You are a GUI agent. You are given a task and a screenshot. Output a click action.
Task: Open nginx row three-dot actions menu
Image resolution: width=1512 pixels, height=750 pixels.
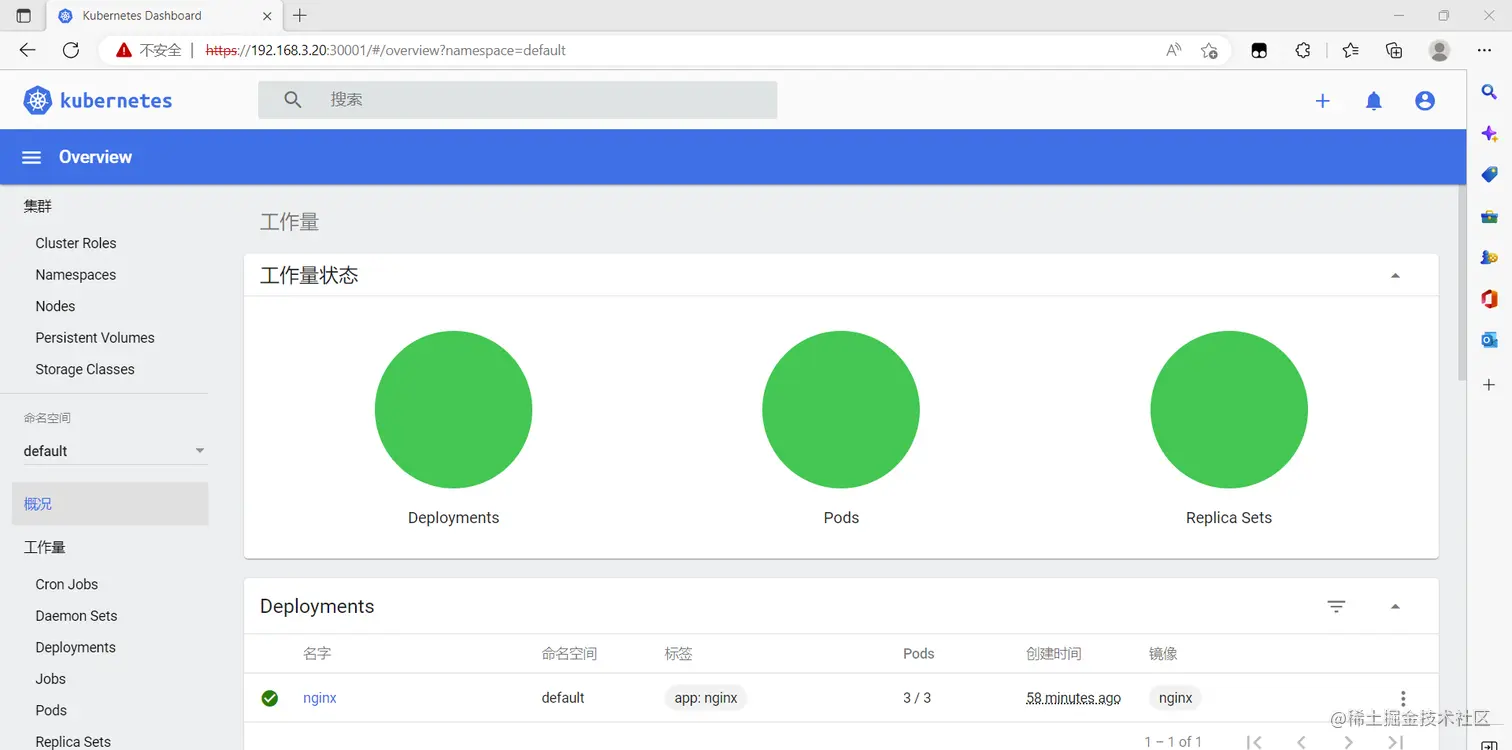point(1403,698)
